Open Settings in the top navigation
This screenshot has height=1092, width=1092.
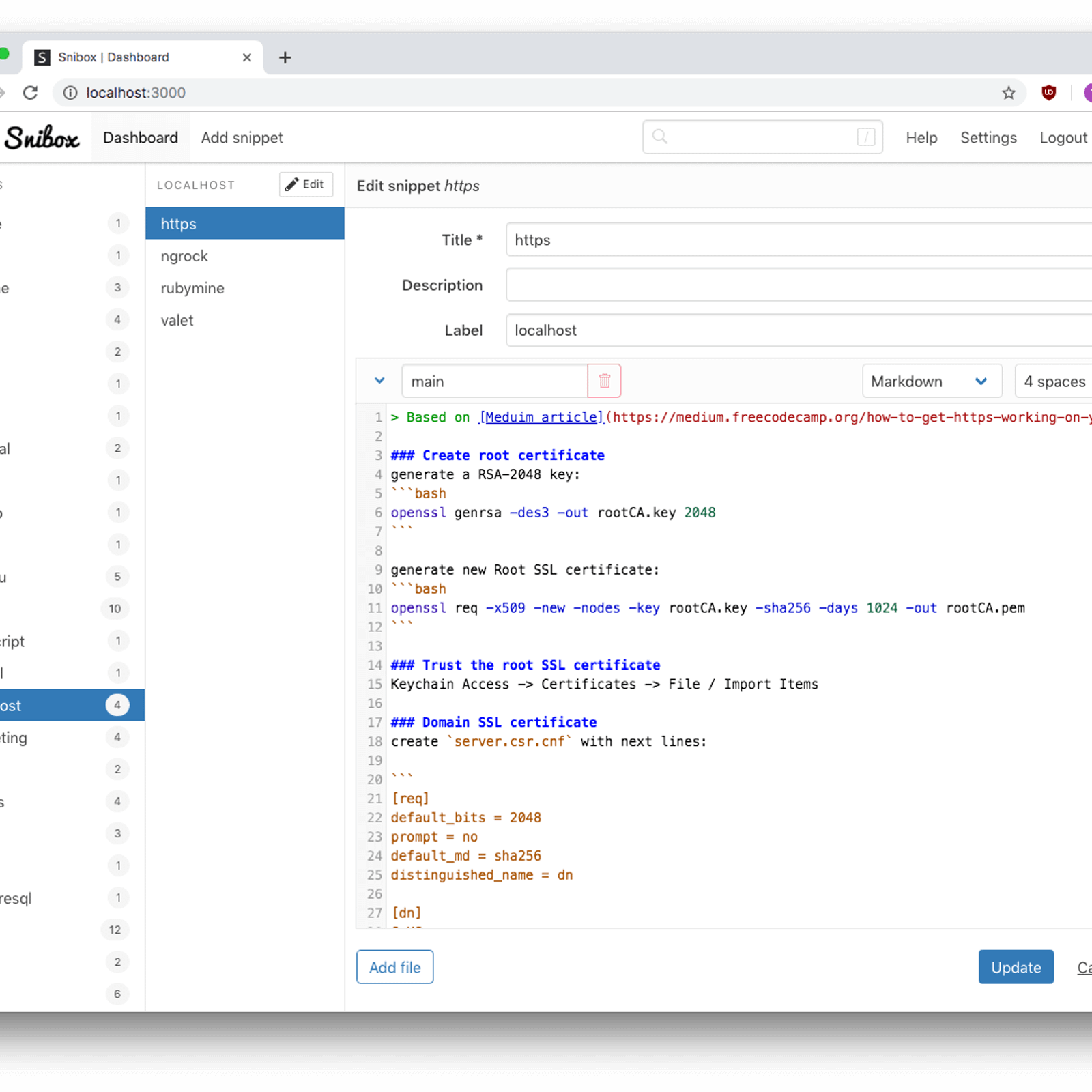point(988,138)
